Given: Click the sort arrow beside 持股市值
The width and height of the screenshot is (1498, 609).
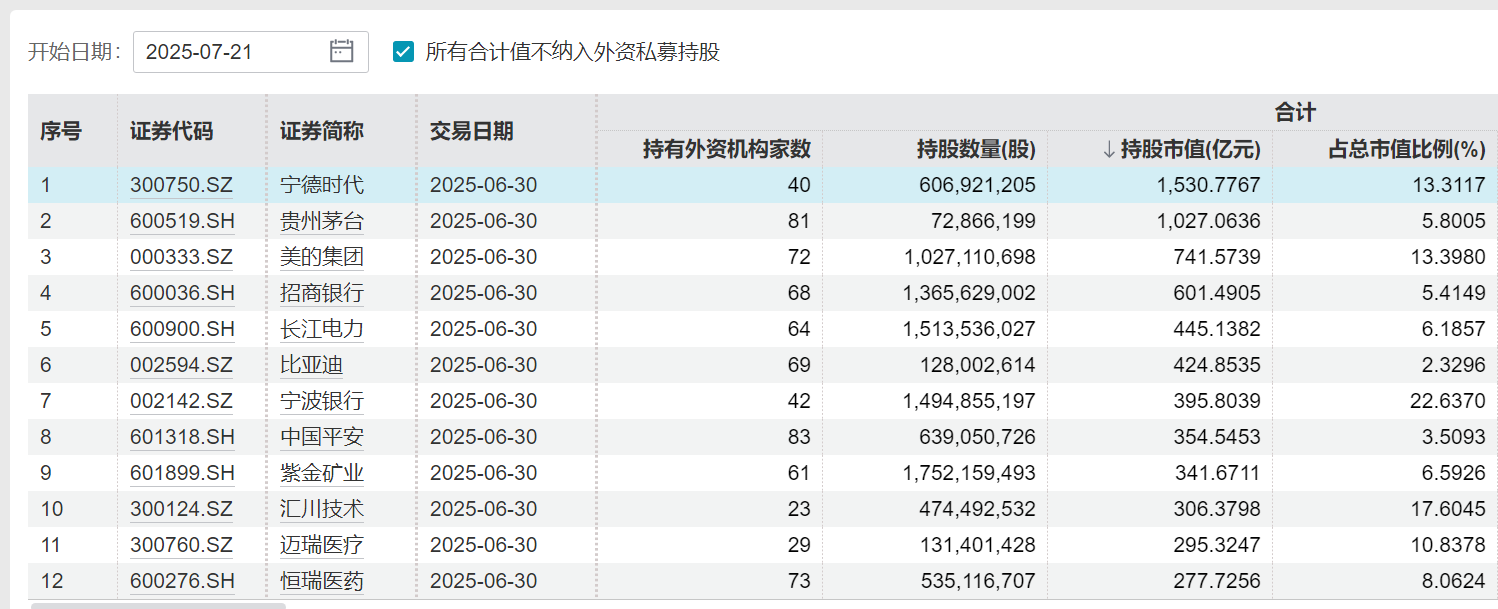Looking at the screenshot, I should (x=1108, y=150).
